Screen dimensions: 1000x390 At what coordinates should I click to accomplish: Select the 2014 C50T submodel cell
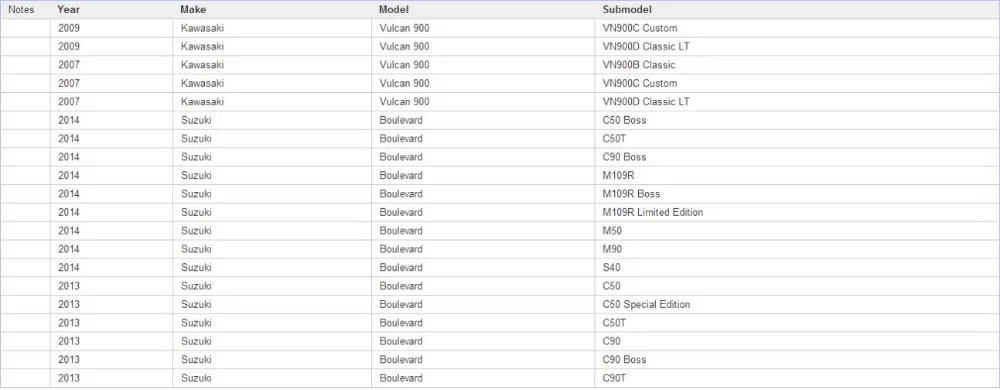tap(797, 139)
